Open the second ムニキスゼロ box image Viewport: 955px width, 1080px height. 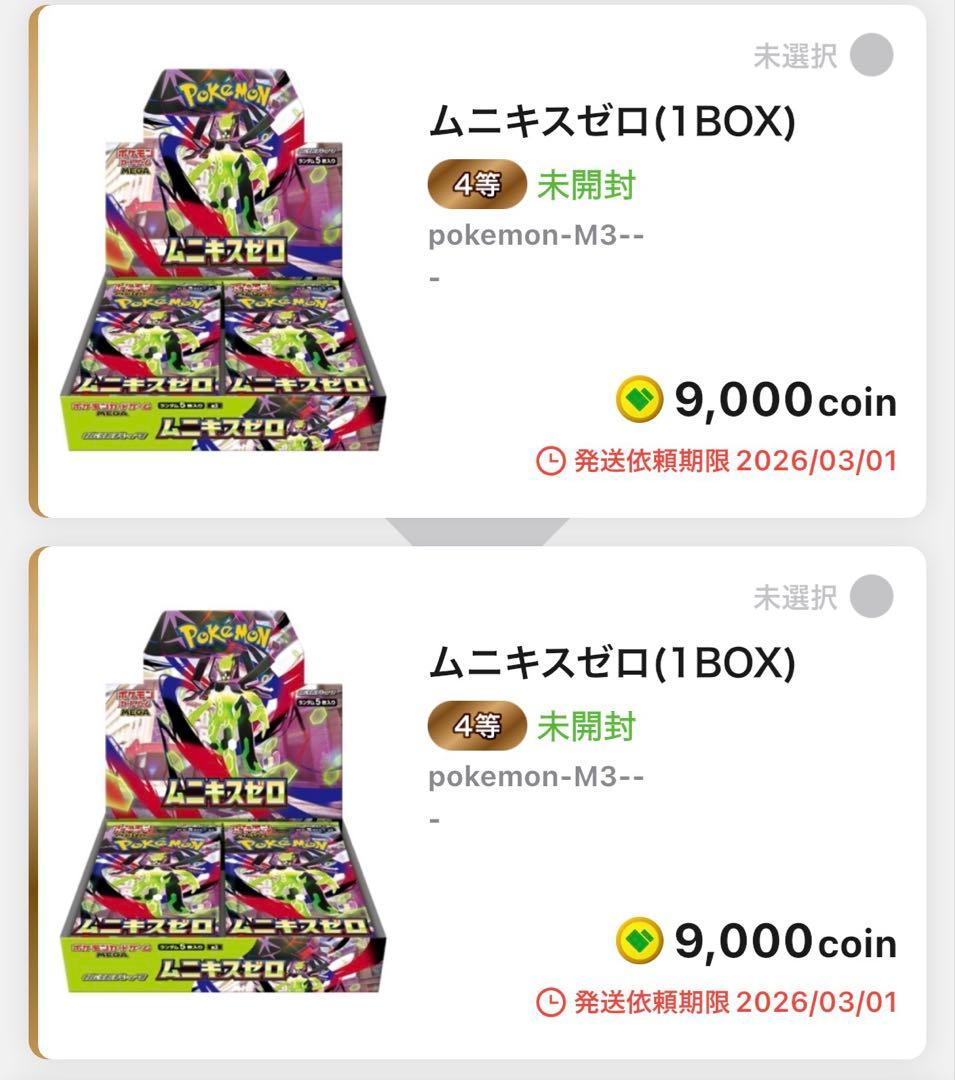pos(223,802)
